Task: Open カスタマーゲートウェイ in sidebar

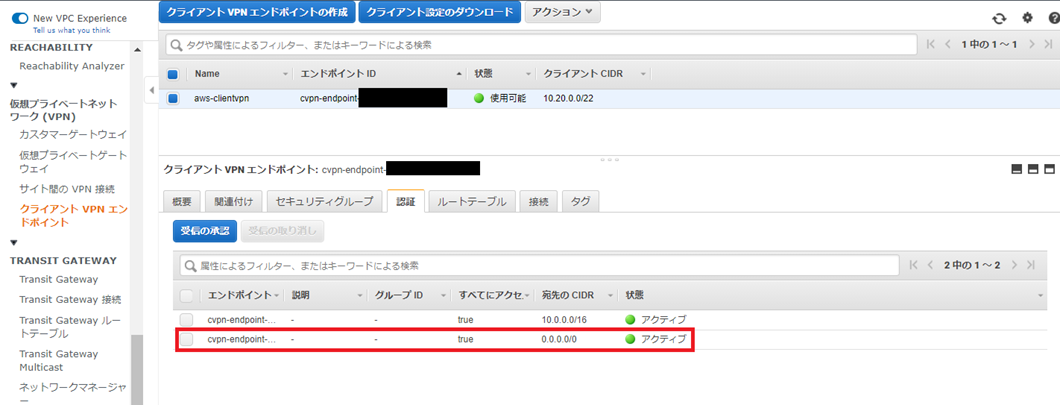Action: pos(73,135)
